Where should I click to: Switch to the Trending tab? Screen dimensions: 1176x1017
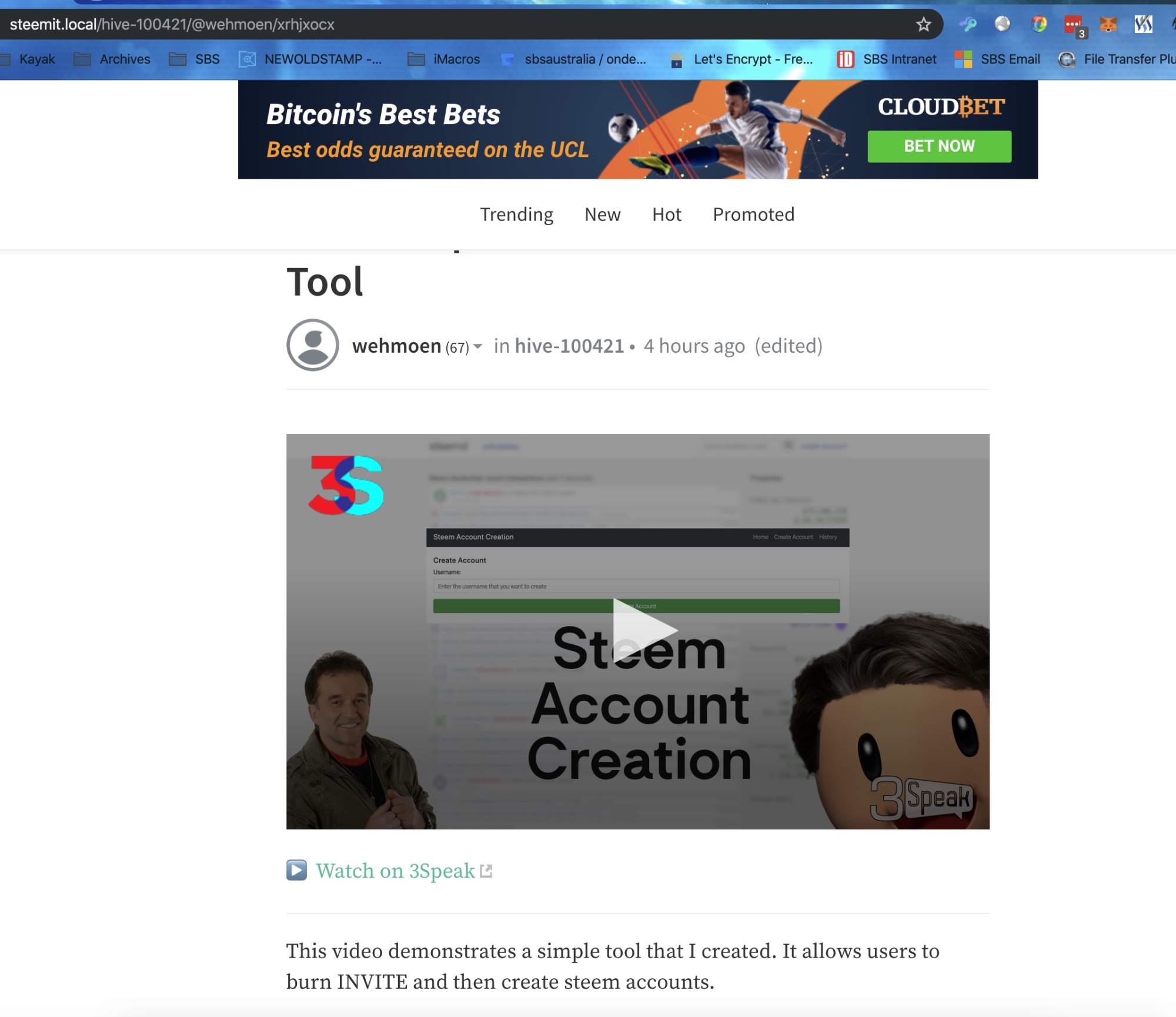516,215
